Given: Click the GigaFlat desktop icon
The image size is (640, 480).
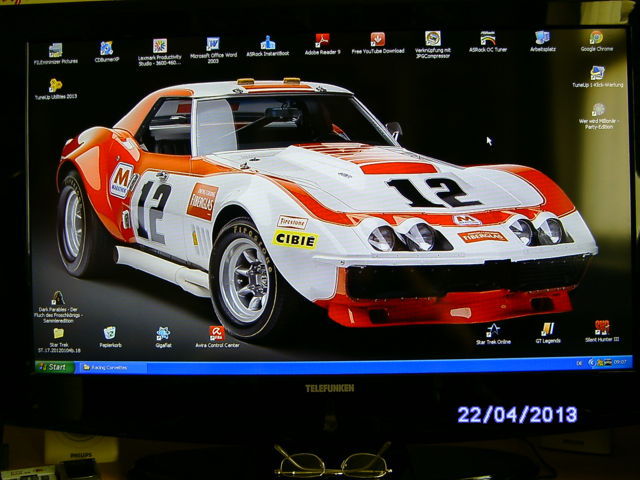Looking at the screenshot, I should [x=163, y=338].
